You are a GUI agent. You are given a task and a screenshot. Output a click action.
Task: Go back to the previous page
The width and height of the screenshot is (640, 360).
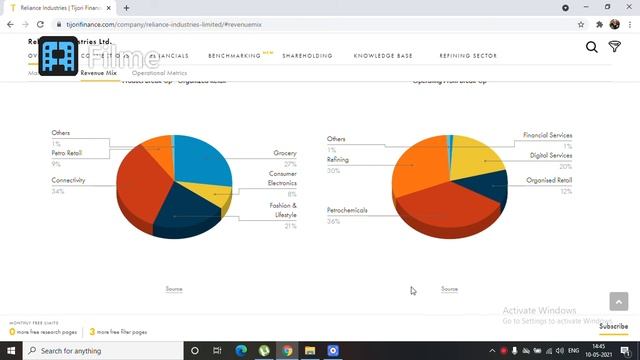(10, 24)
